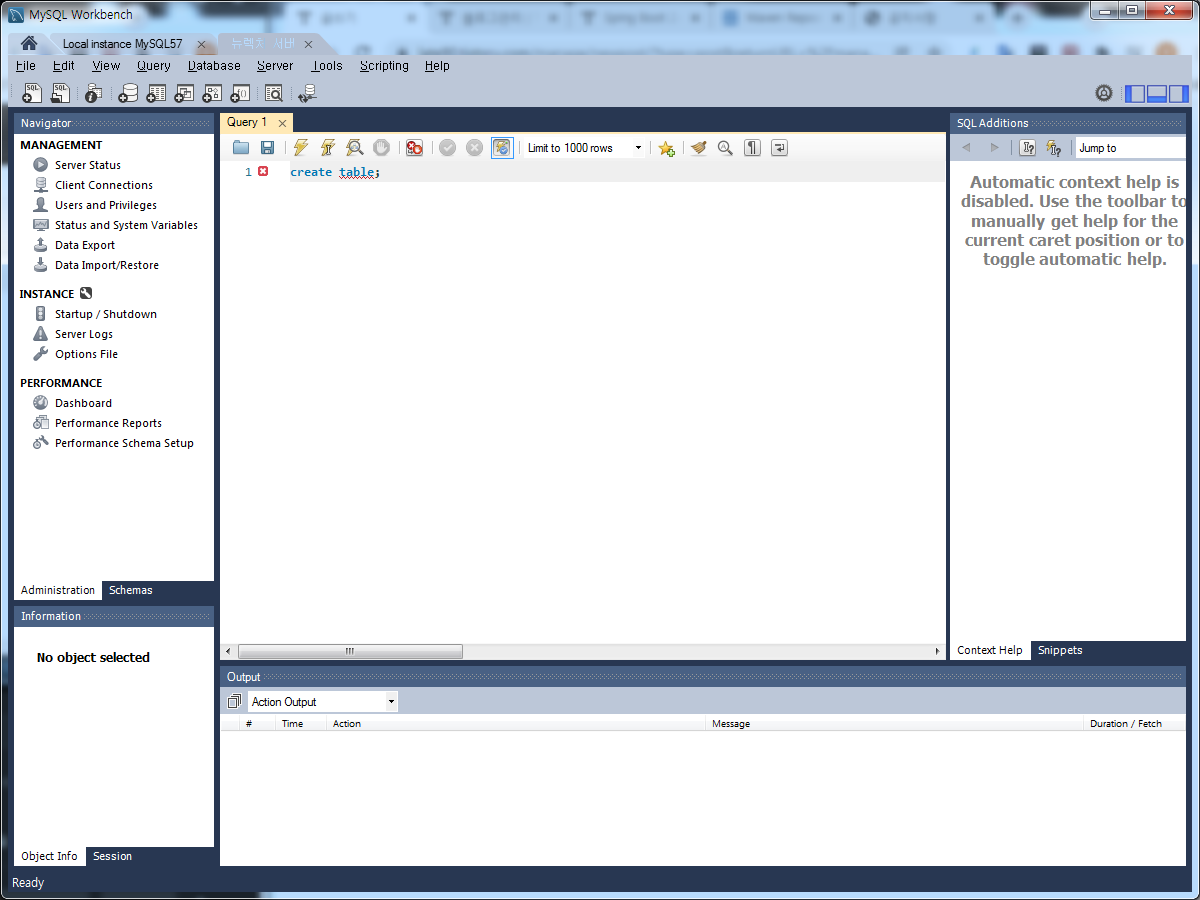Create new stored procedure icon
Image resolution: width=1200 pixels, height=900 pixels.
[212, 93]
